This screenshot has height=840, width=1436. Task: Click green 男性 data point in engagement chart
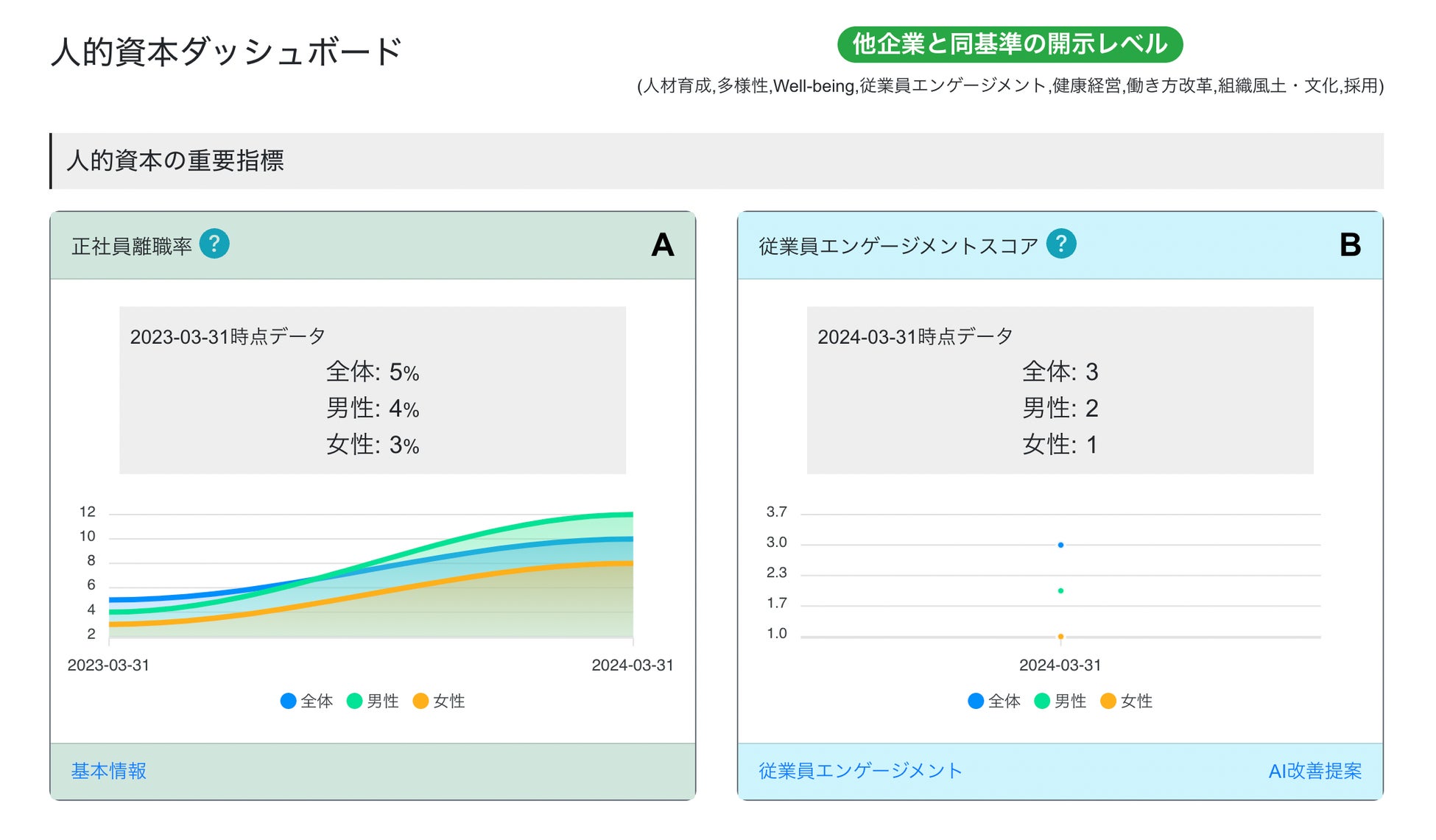tap(1060, 590)
